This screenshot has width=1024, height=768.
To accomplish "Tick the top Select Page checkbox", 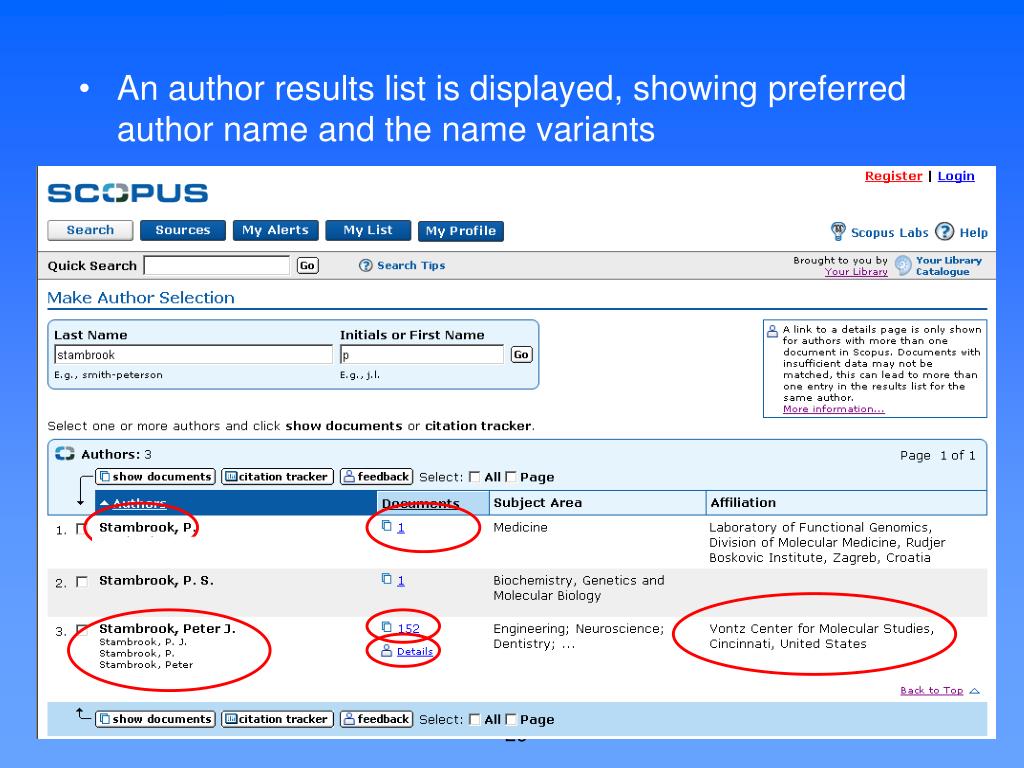I will [x=511, y=477].
